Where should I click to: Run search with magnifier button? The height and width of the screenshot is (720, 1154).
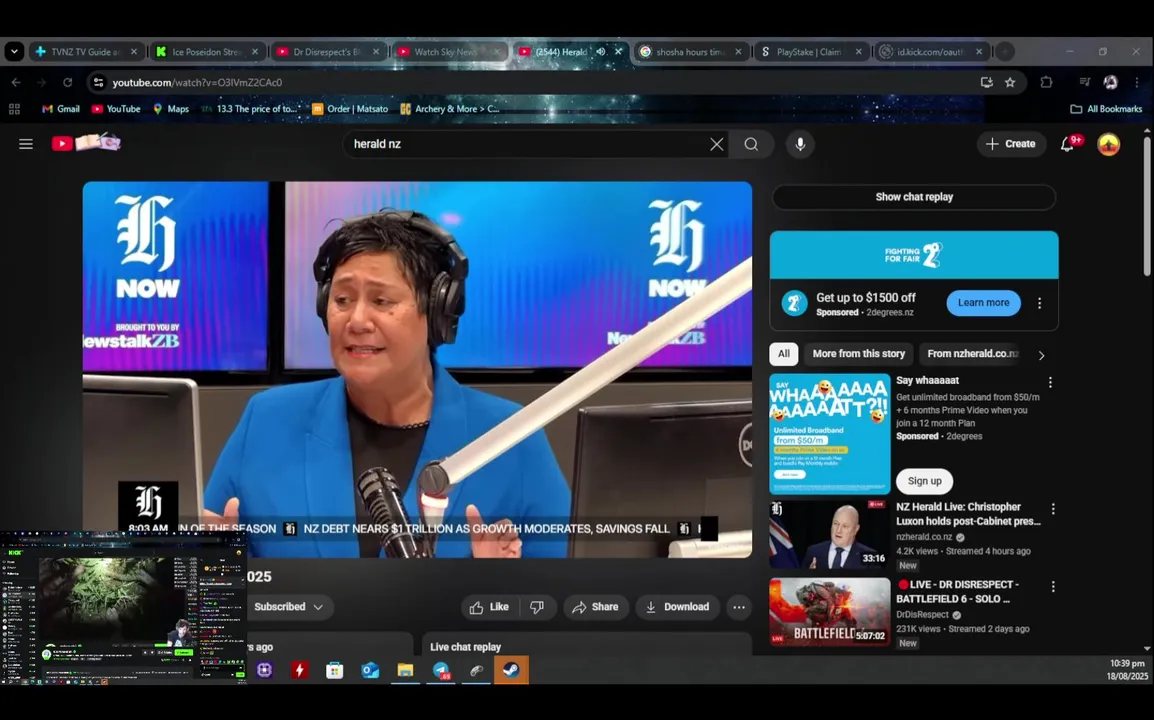751,144
